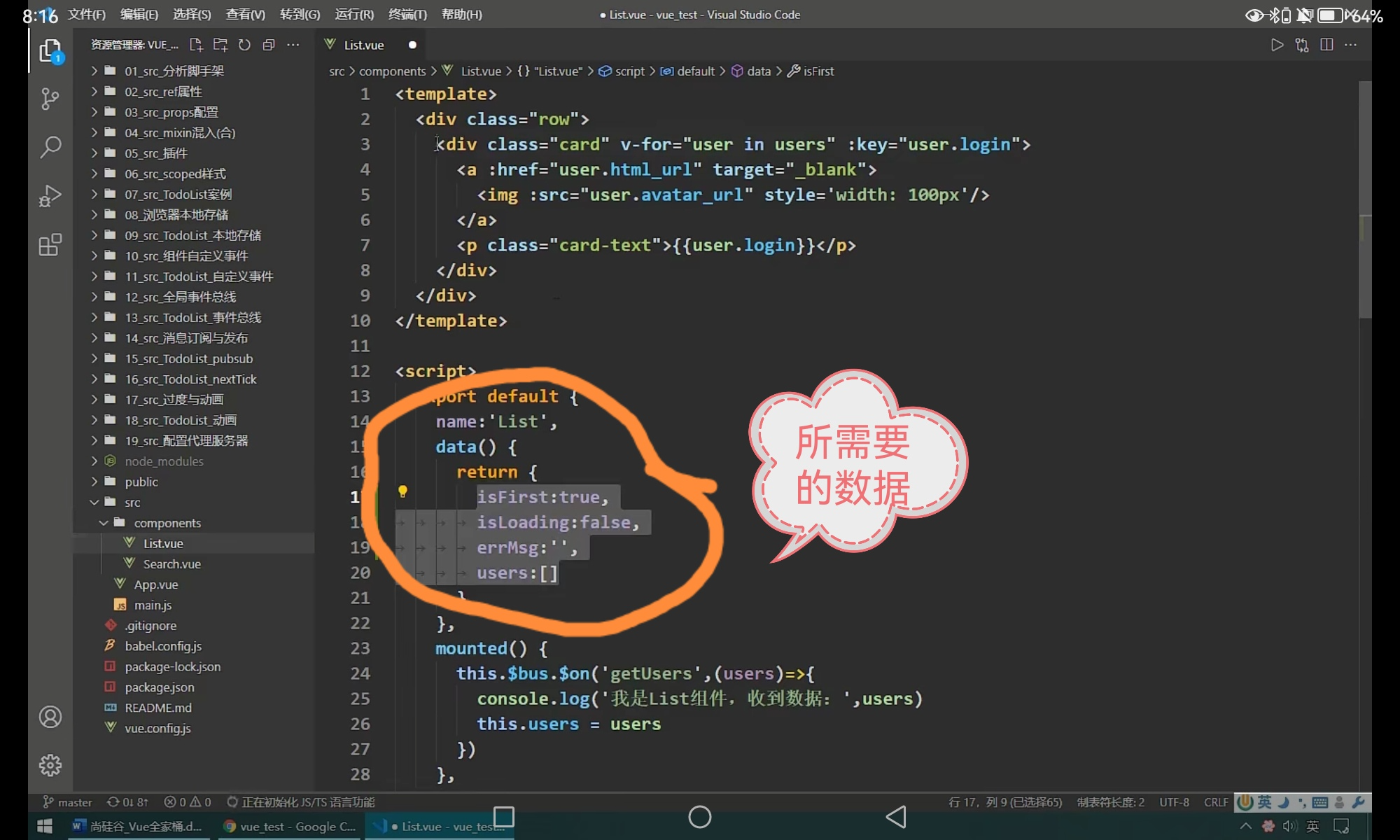Expand the public folder

(x=141, y=482)
